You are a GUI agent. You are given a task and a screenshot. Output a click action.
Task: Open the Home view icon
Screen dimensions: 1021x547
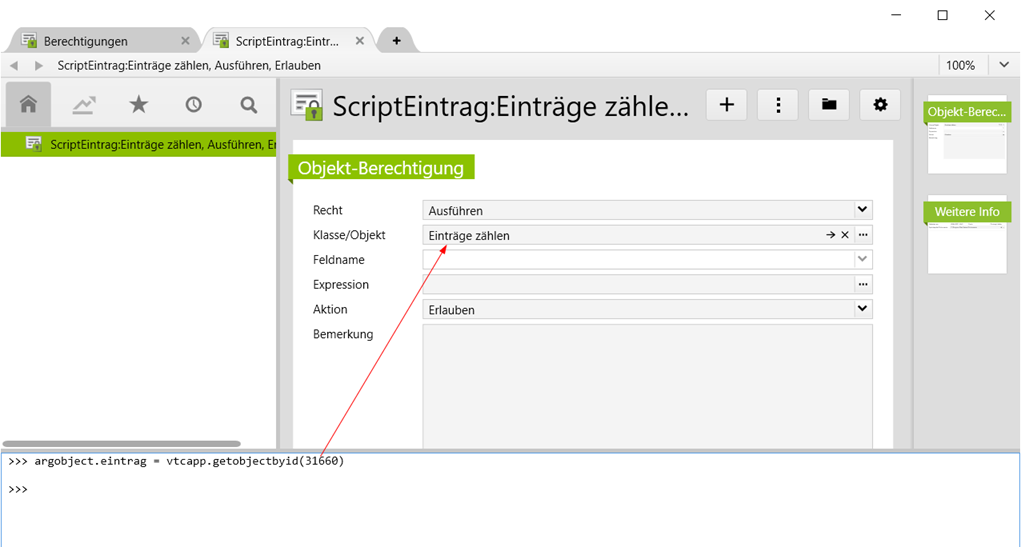click(28, 104)
